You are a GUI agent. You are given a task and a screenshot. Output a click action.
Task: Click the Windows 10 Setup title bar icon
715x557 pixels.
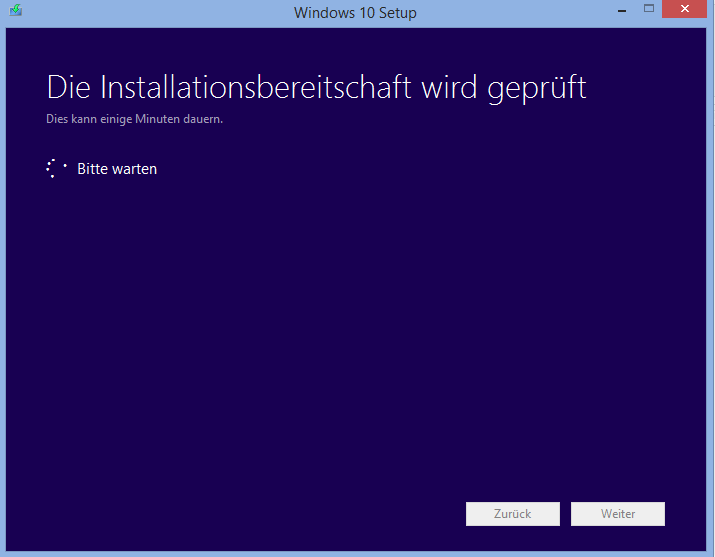(x=15, y=12)
